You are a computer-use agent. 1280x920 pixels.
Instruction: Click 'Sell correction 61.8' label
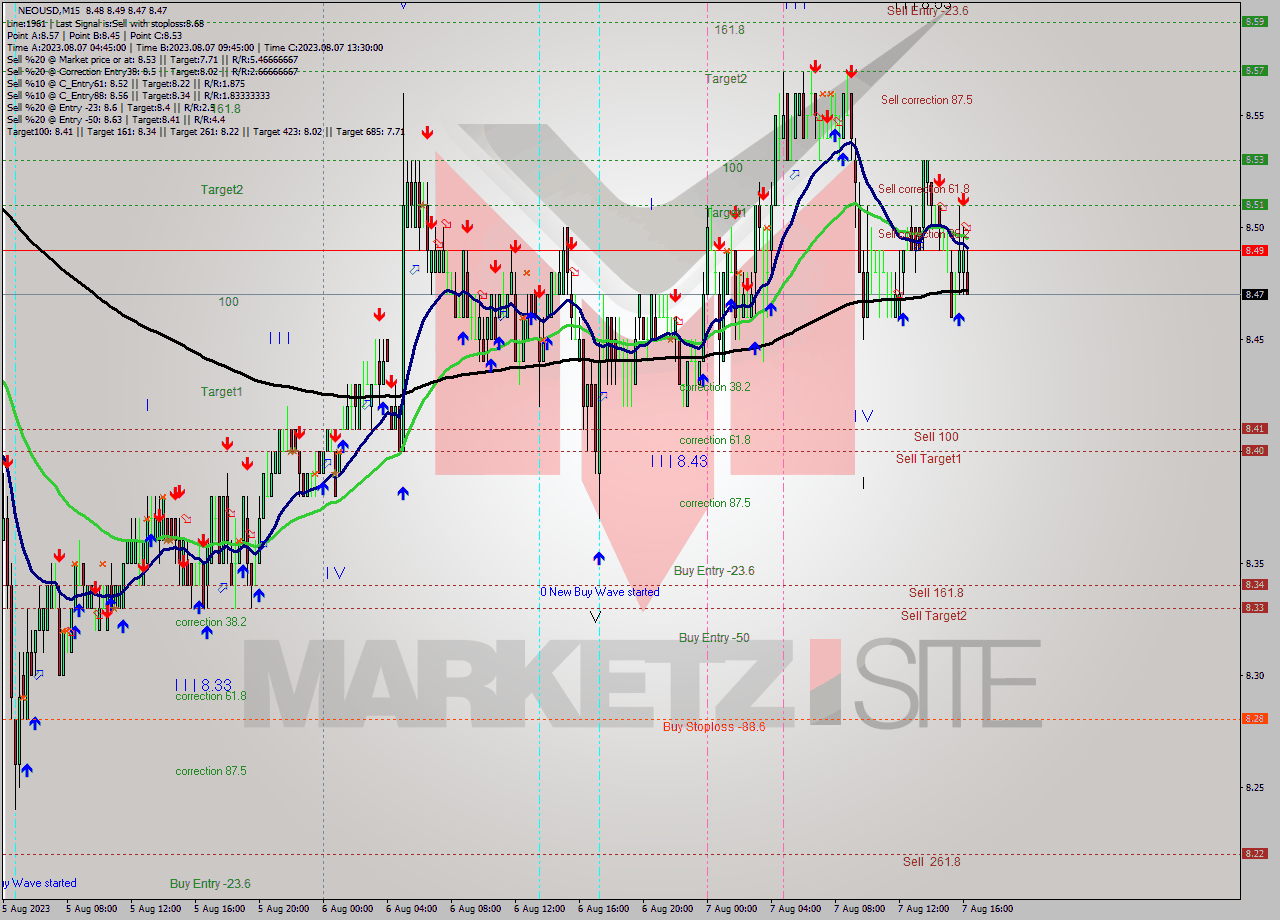pos(923,189)
